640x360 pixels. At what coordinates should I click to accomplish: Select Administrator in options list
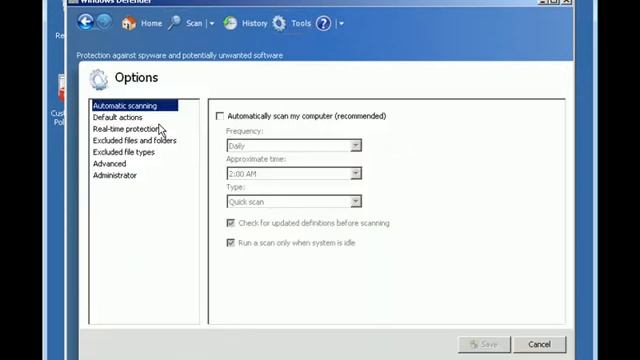[115, 176]
